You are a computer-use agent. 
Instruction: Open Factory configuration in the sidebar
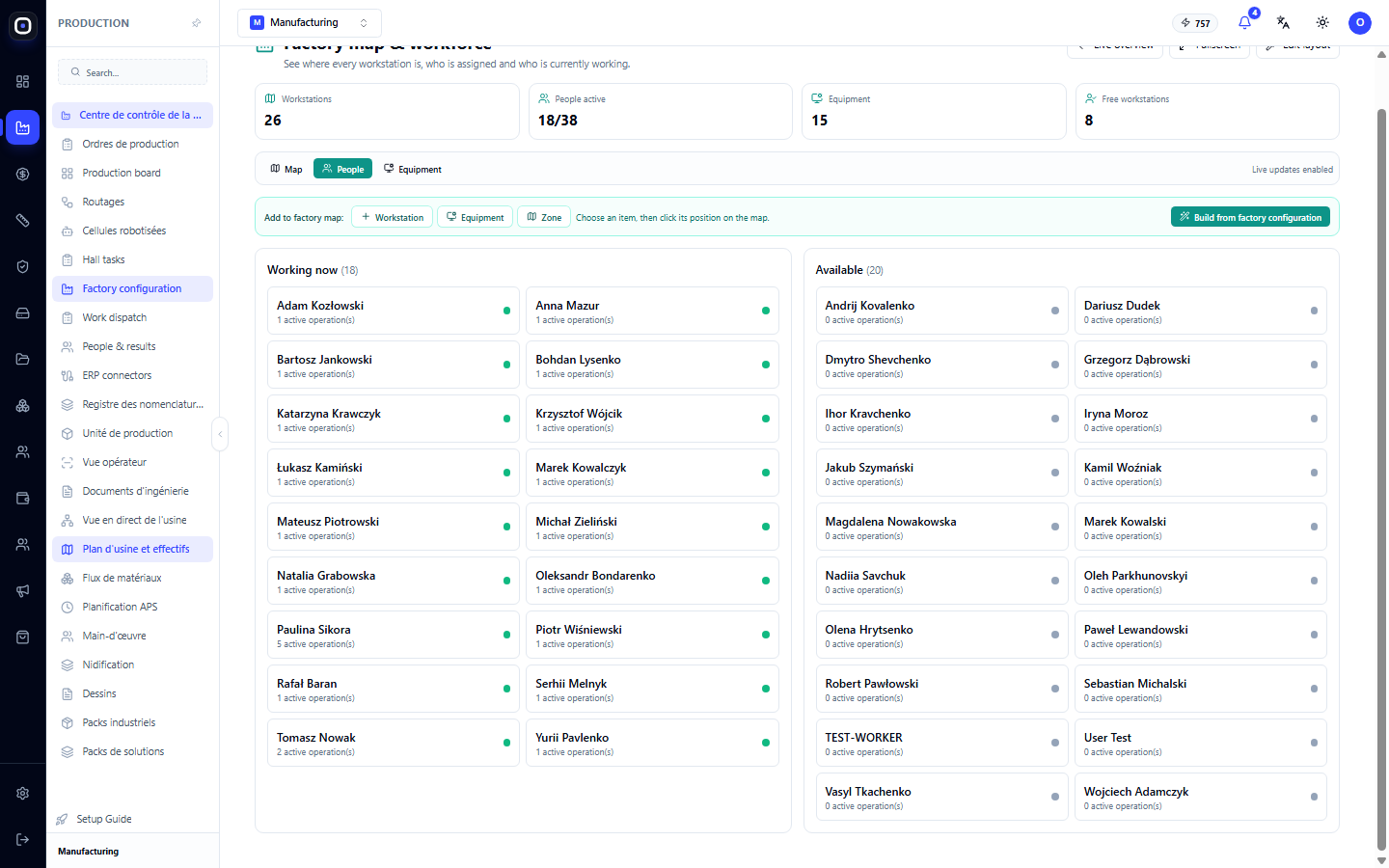click(133, 288)
